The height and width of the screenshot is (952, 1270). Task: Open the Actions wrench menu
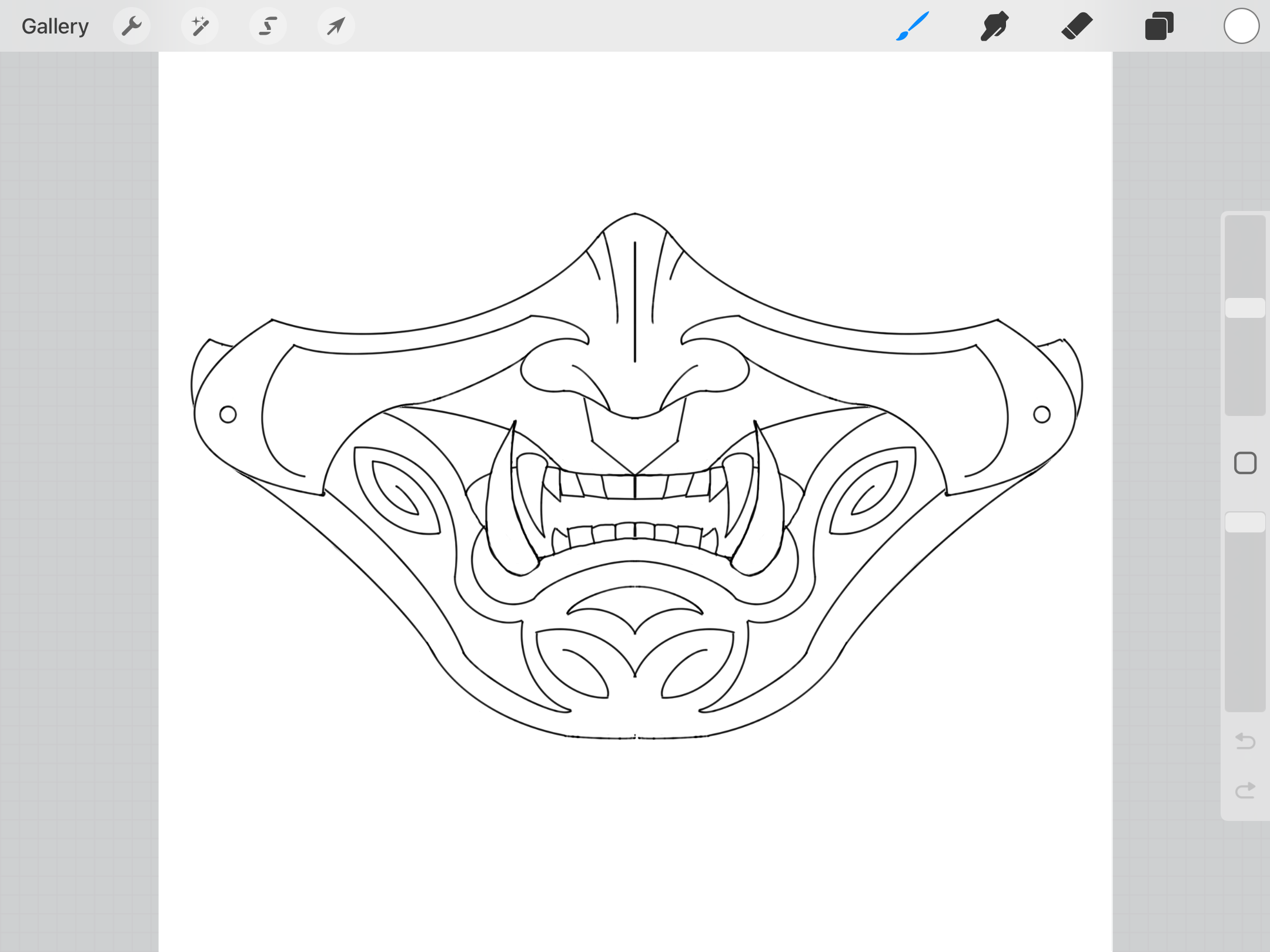coord(132,26)
